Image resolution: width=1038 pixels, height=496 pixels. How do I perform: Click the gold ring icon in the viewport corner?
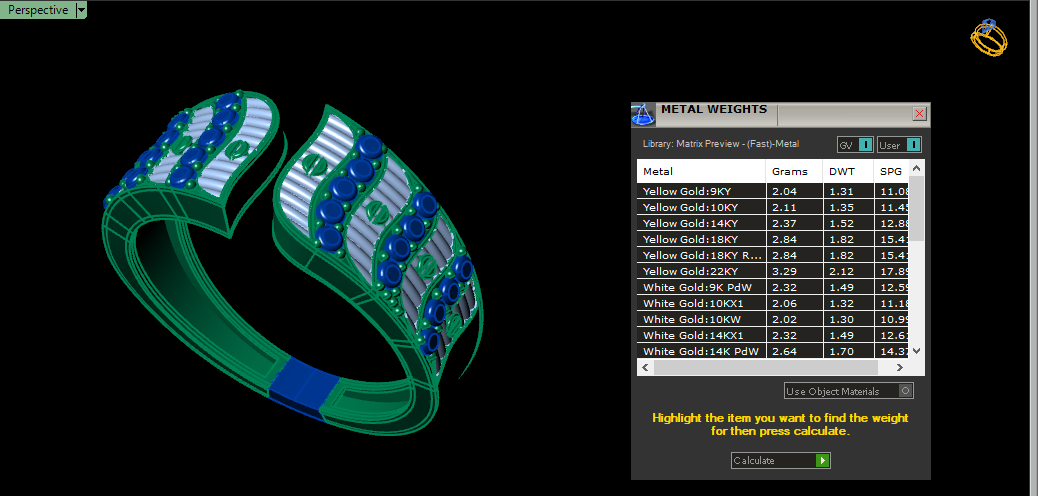click(x=988, y=37)
